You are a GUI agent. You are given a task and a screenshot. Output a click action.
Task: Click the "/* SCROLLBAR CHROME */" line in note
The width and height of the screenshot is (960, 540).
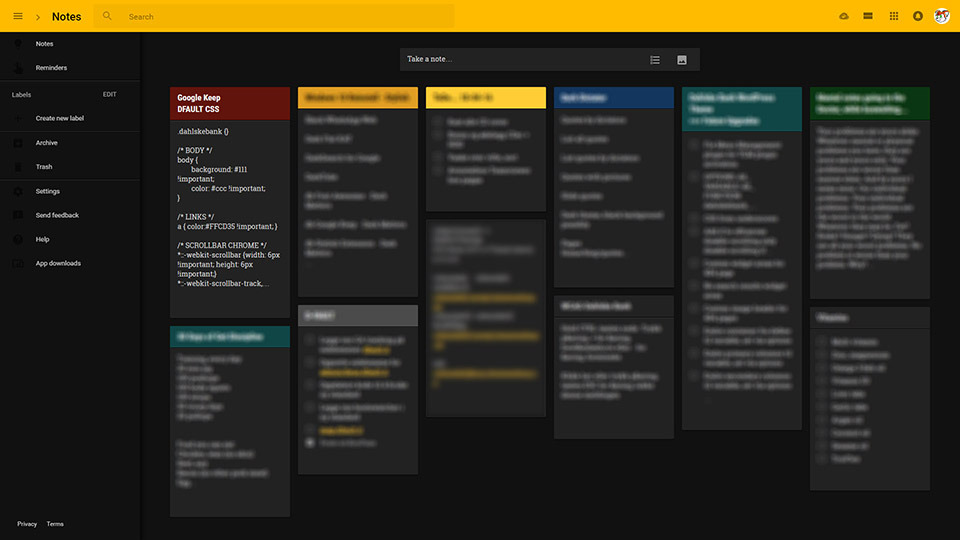tap(222, 246)
